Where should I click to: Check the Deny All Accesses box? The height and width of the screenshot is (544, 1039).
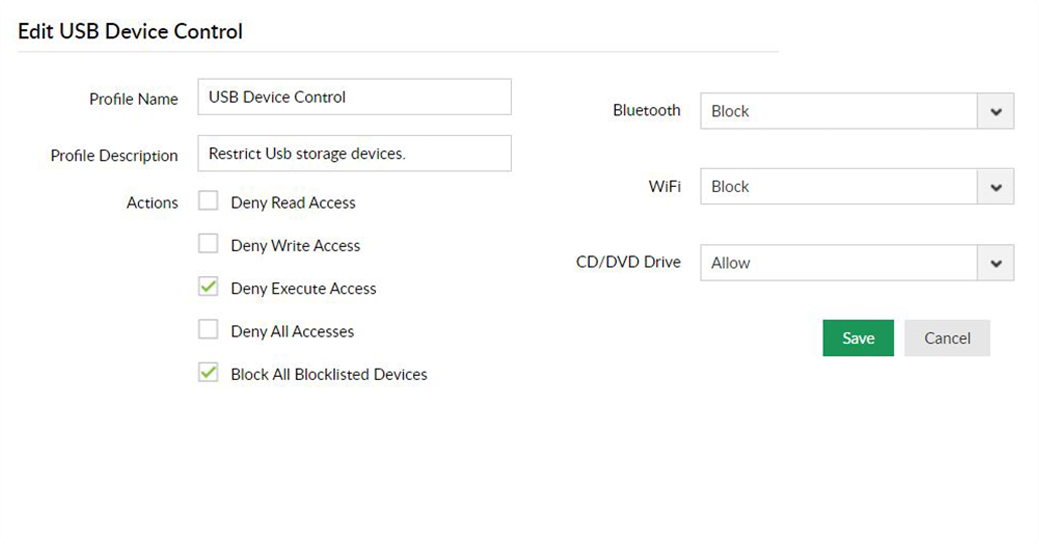(208, 330)
